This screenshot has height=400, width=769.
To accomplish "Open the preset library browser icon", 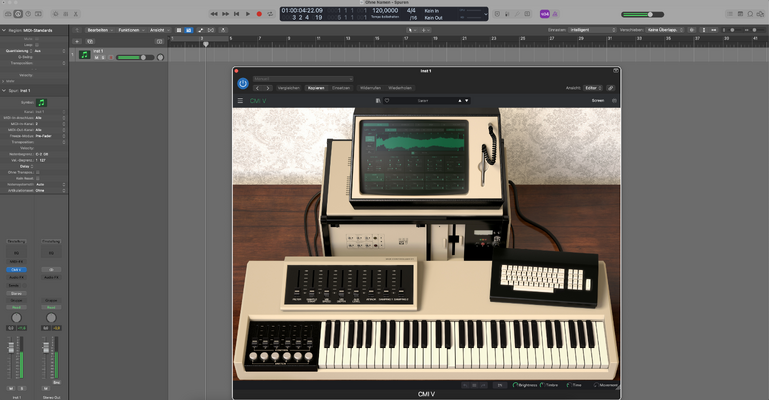I will (x=378, y=100).
